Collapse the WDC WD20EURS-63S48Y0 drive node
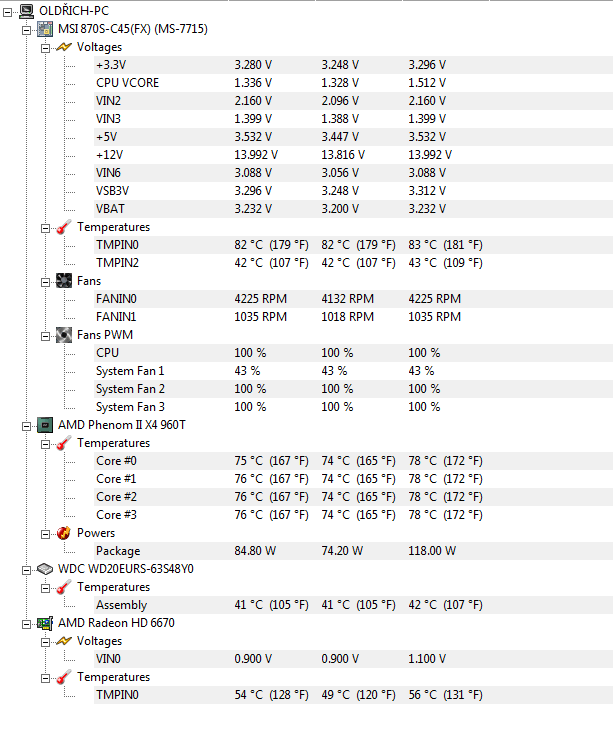Screen dimensions: 613x729 click(27, 569)
